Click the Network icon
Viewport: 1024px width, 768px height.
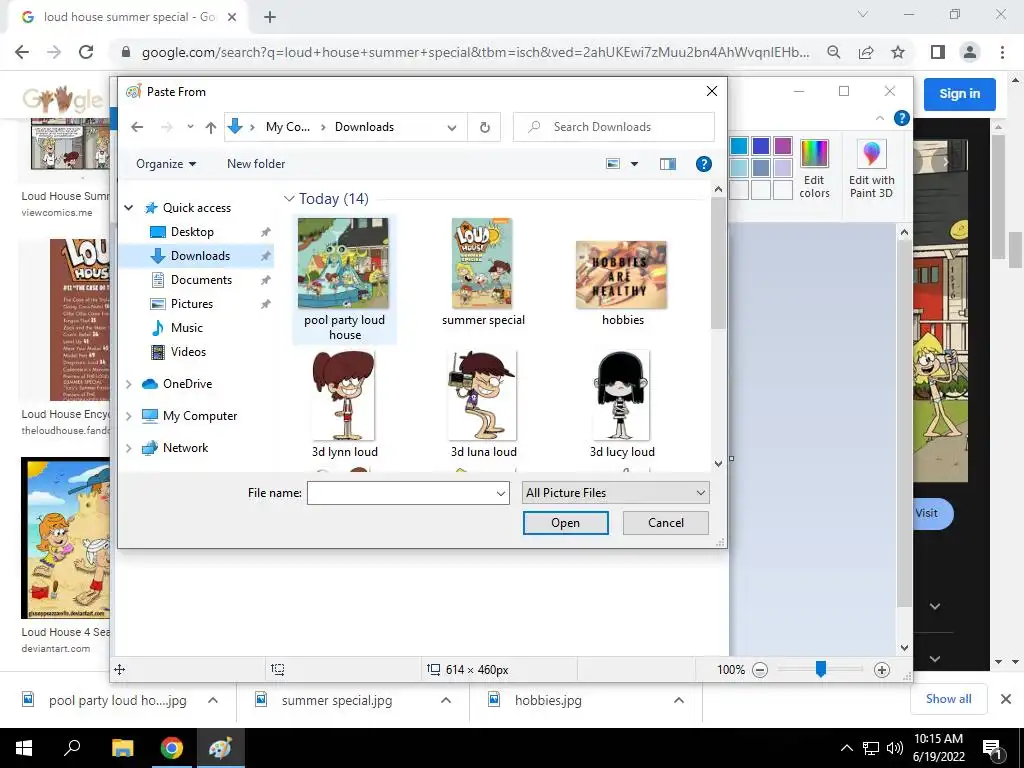tap(150, 448)
